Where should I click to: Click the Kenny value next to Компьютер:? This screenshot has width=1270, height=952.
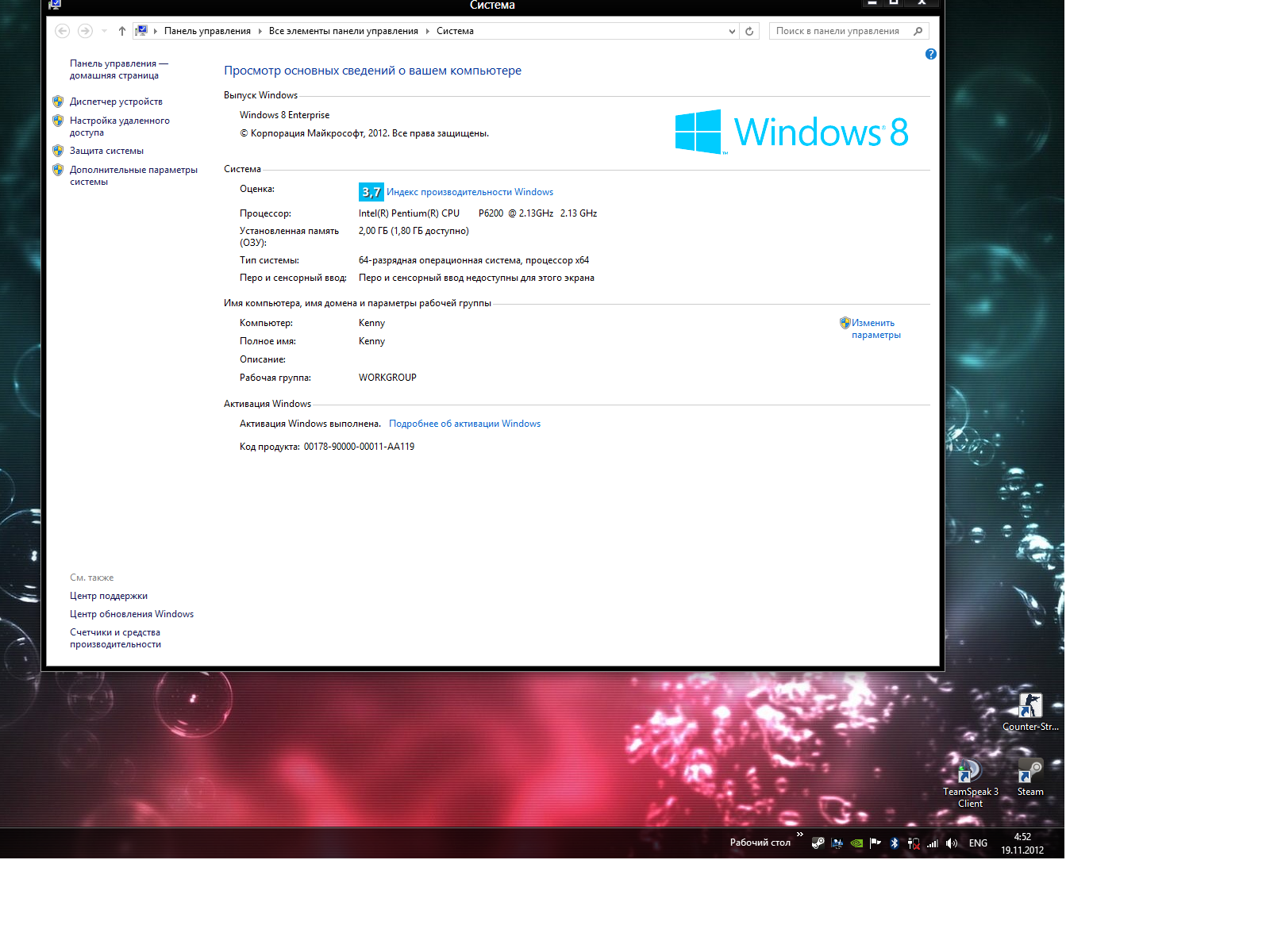click(371, 323)
